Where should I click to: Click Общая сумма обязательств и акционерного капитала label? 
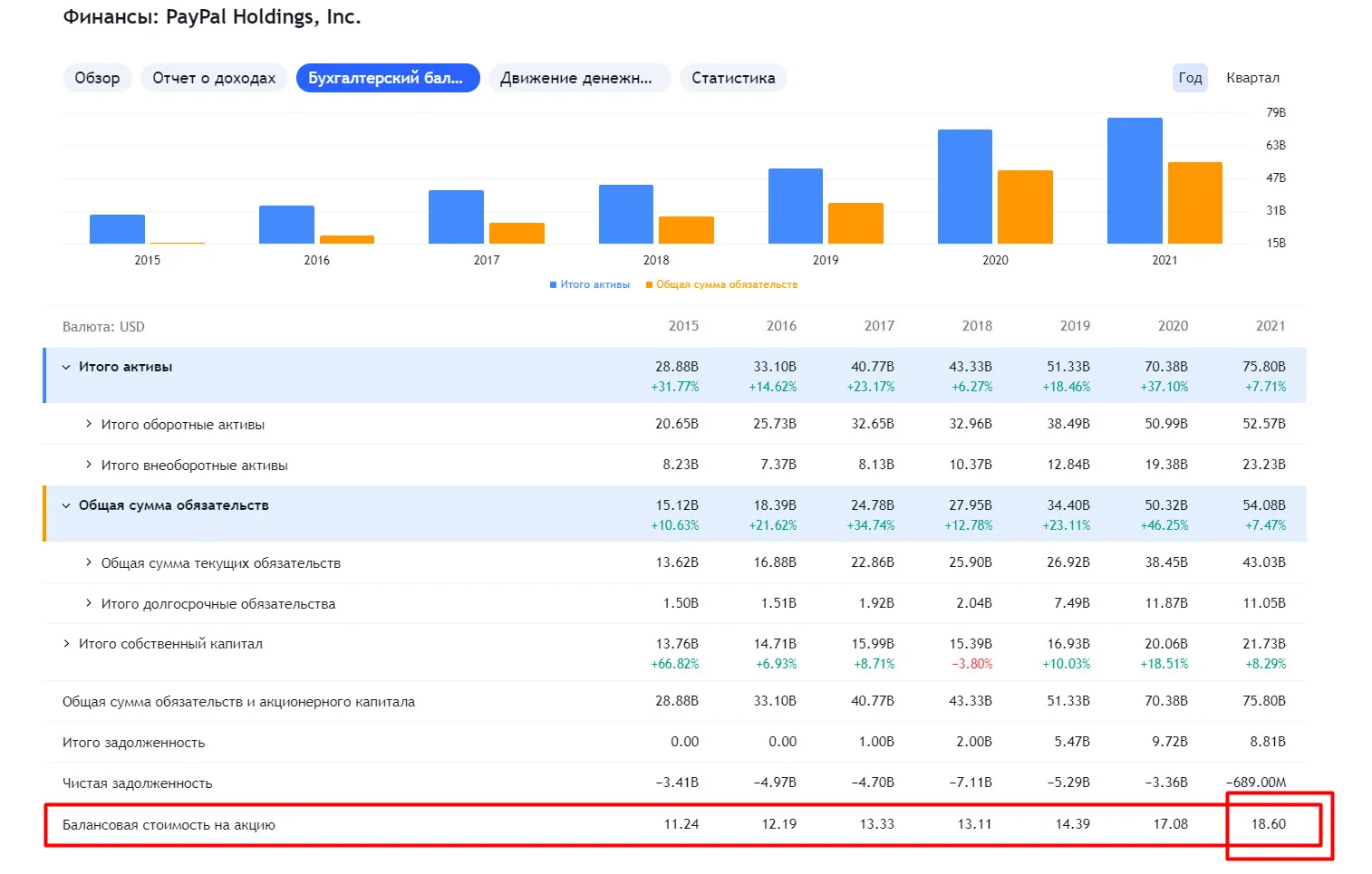(x=238, y=702)
